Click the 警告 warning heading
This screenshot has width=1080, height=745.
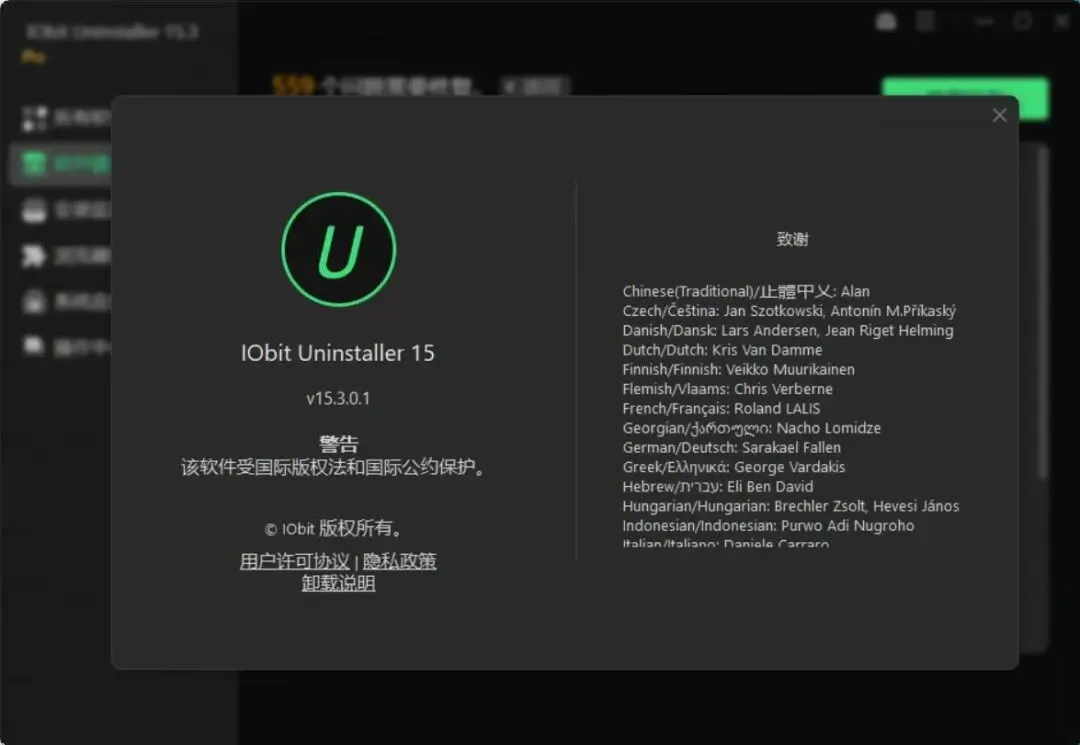point(338,443)
